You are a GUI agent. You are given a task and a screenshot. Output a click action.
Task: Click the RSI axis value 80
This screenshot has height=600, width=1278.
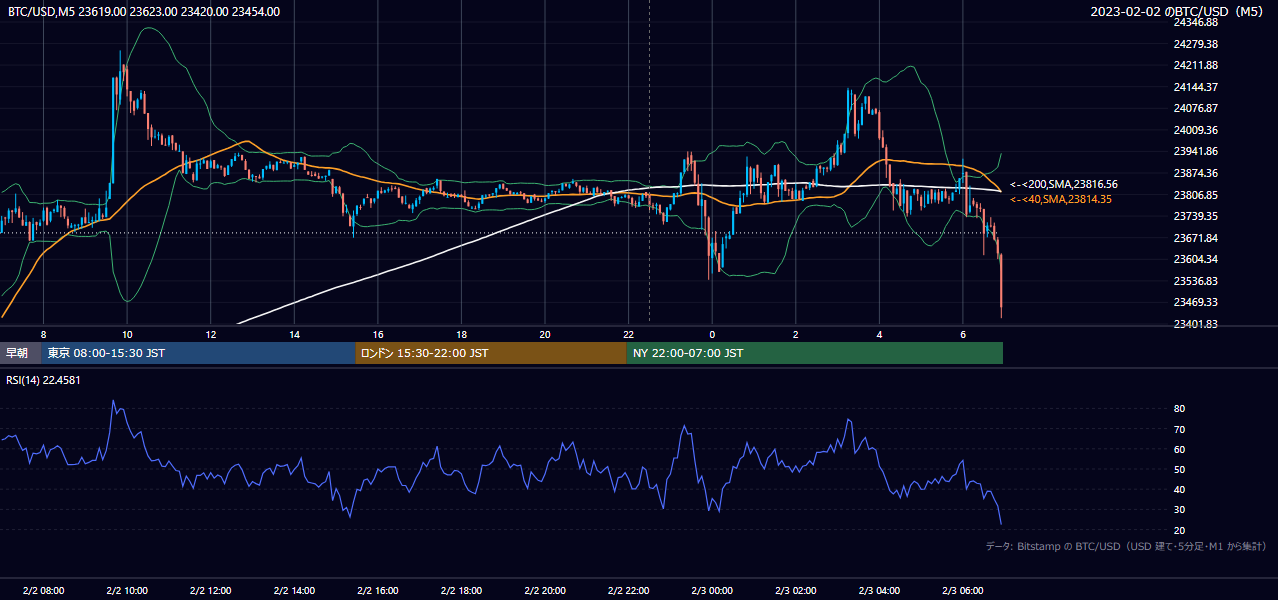pyautogui.click(x=1179, y=409)
